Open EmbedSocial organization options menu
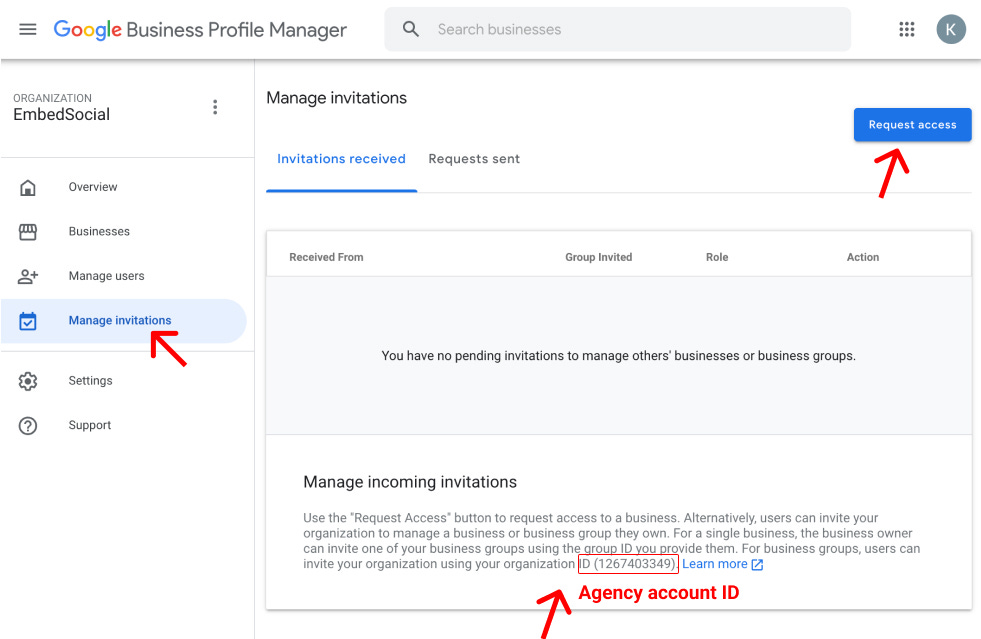 pos(215,107)
